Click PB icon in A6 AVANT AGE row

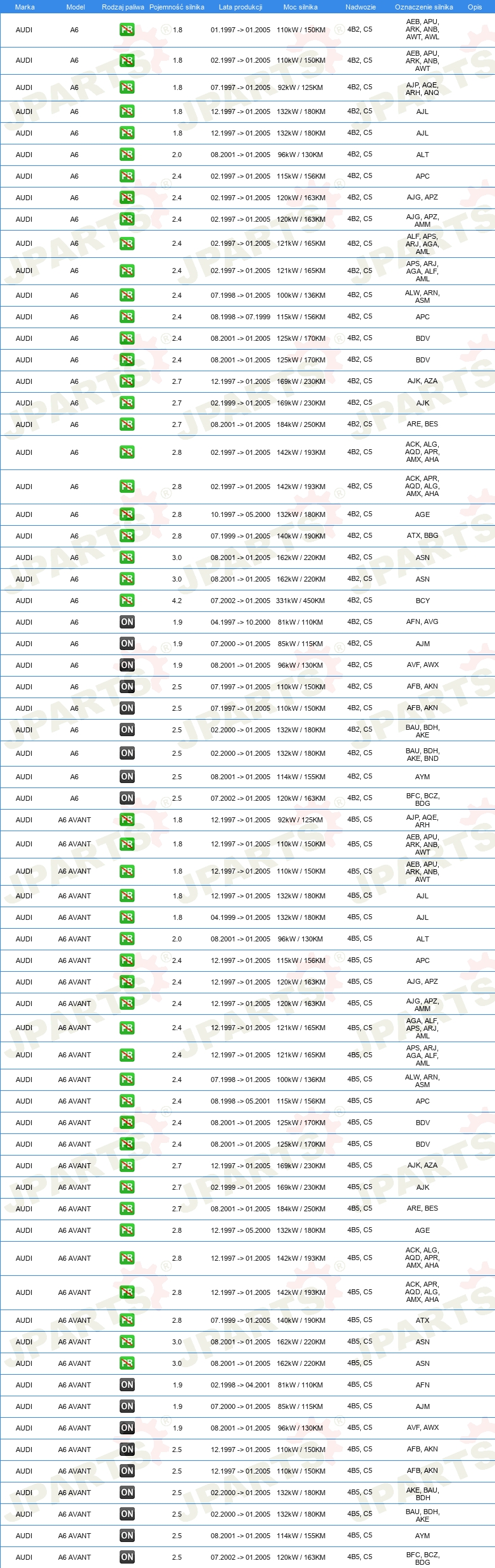point(127,1230)
